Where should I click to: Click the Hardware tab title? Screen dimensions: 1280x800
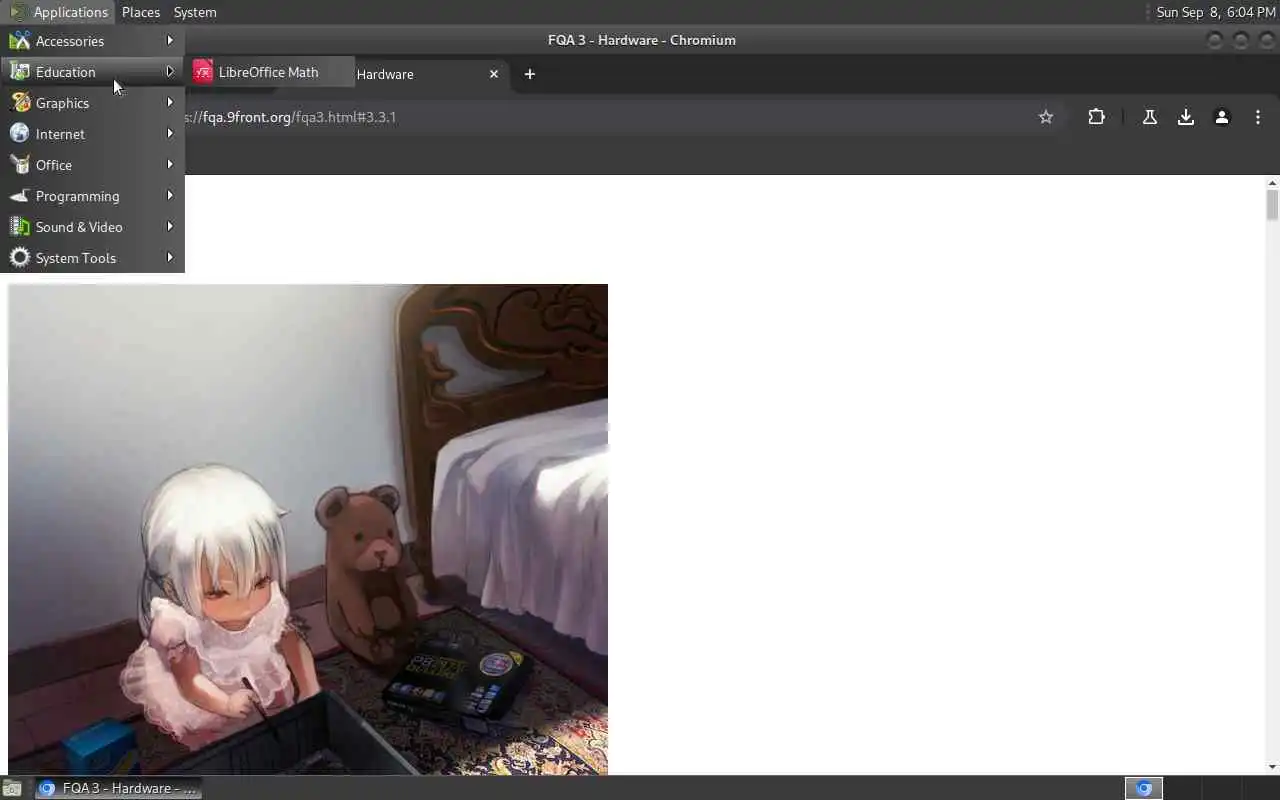pyautogui.click(x=385, y=74)
